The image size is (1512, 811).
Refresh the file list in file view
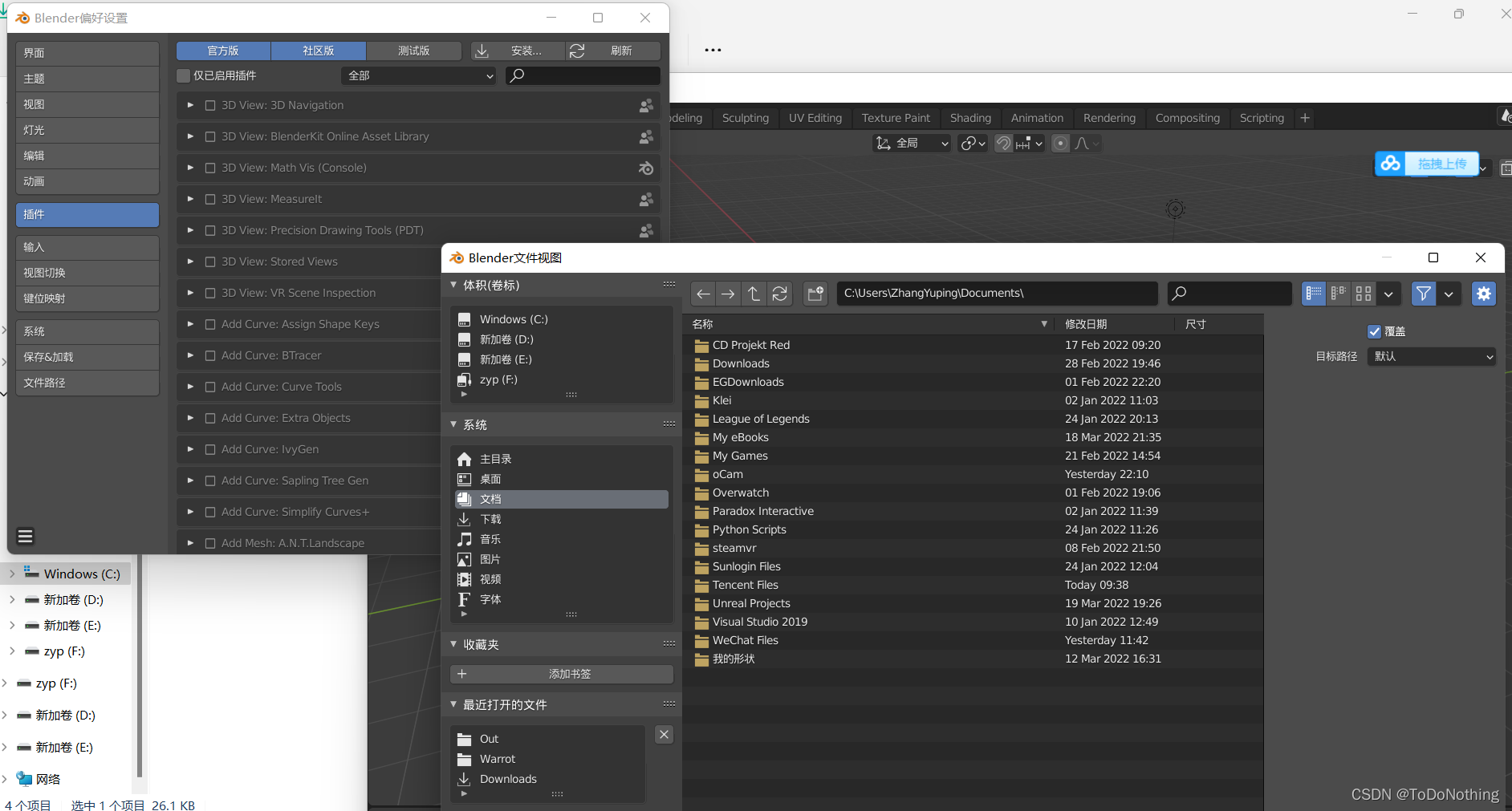click(779, 294)
